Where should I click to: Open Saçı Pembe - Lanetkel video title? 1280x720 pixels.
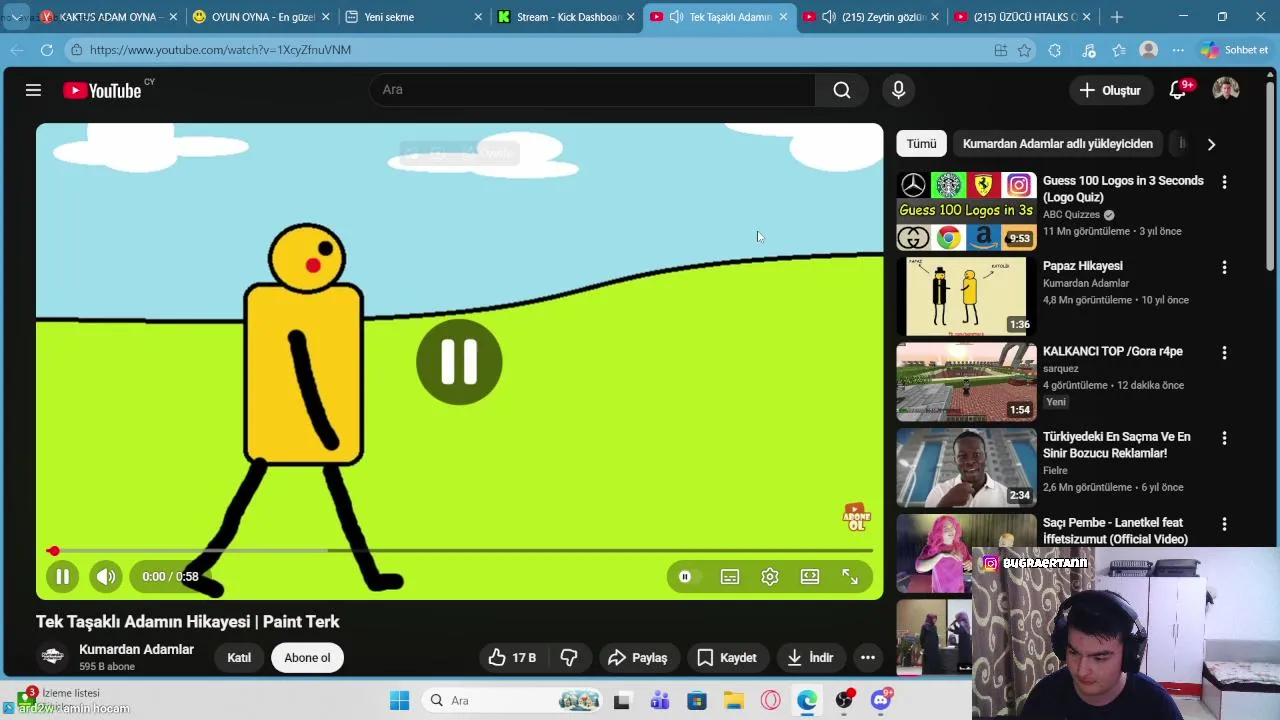click(x=1115, y=530)
